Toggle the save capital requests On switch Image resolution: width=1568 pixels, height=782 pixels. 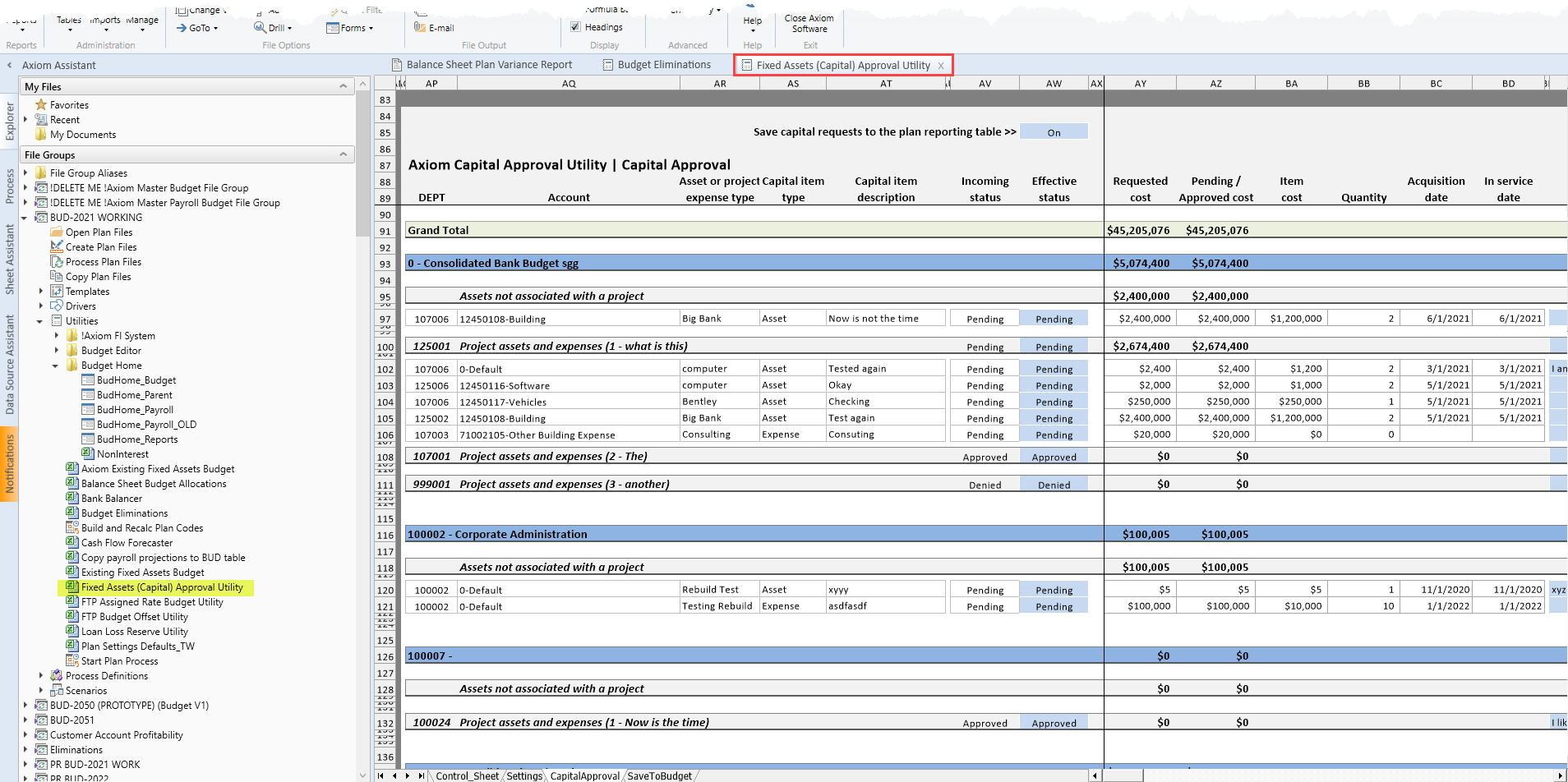(x=1054, y=132)
